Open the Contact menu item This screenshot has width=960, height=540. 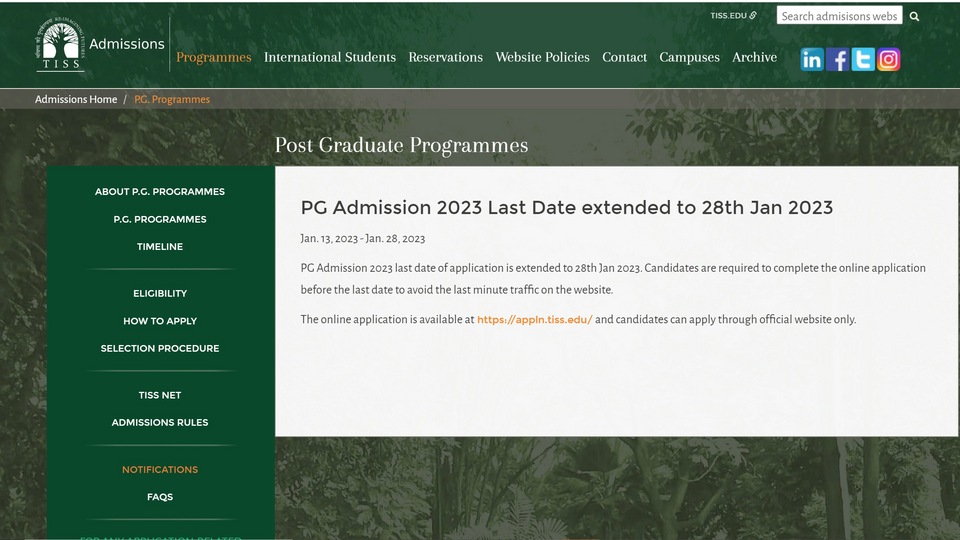point(624,57)
